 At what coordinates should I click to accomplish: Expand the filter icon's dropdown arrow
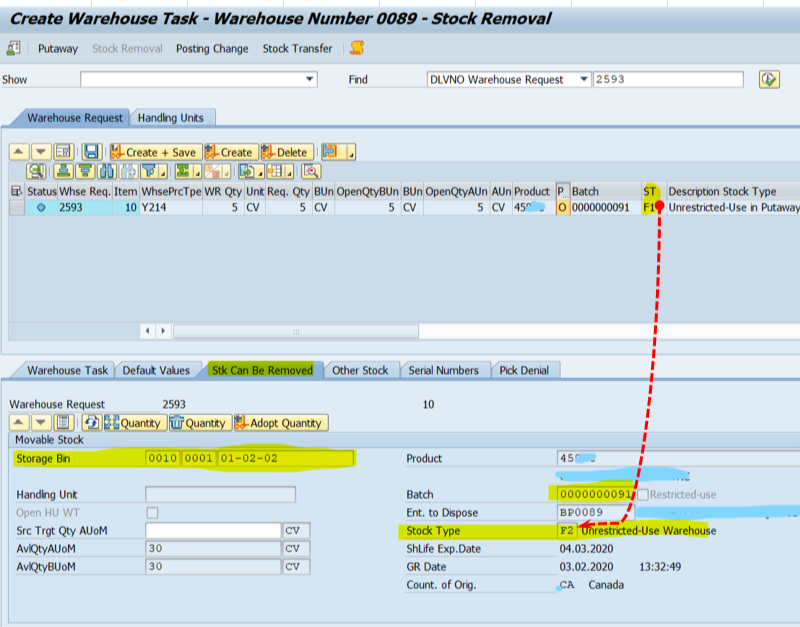point(163,173)
